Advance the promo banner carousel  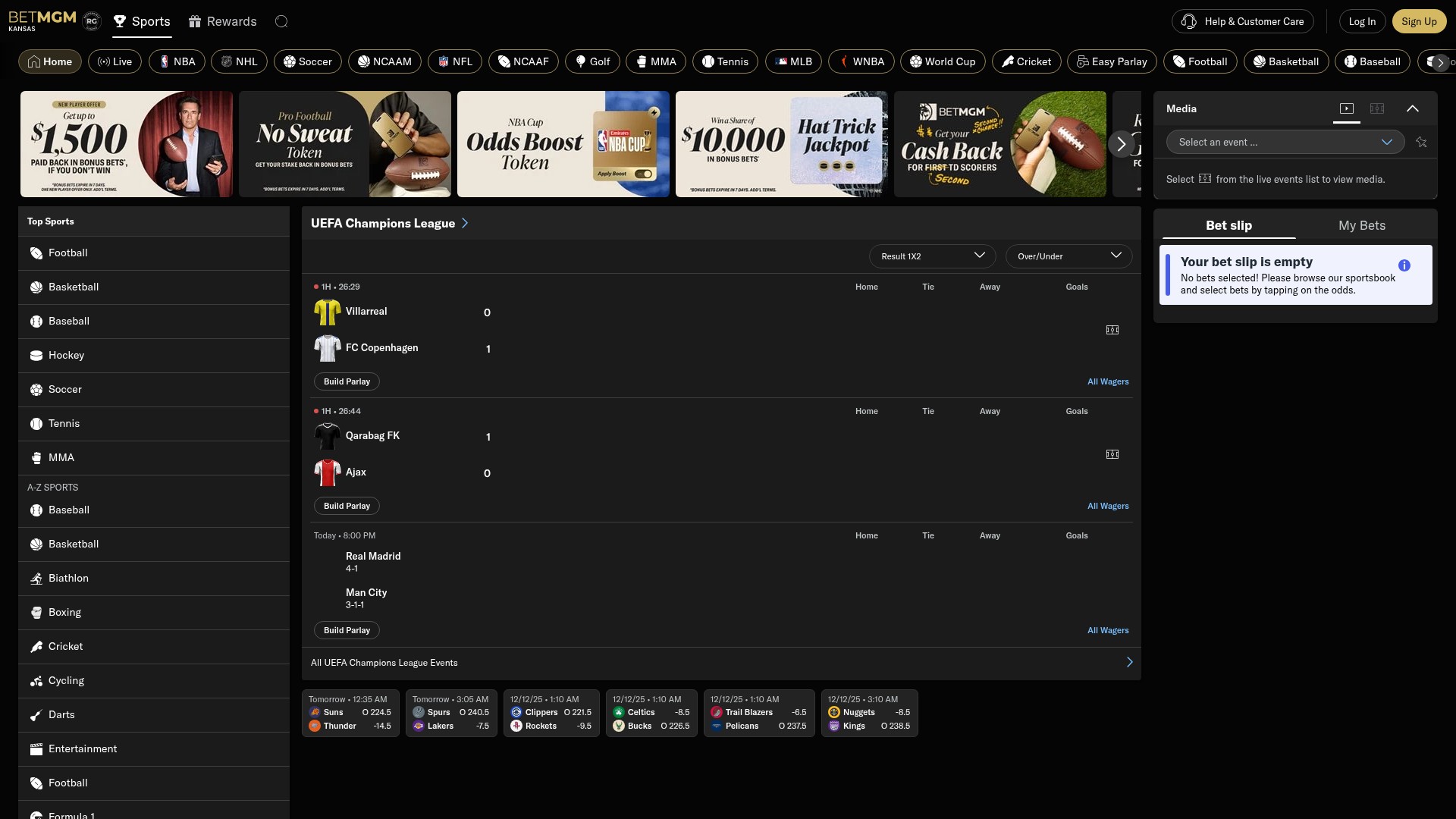coord(1122,144)
